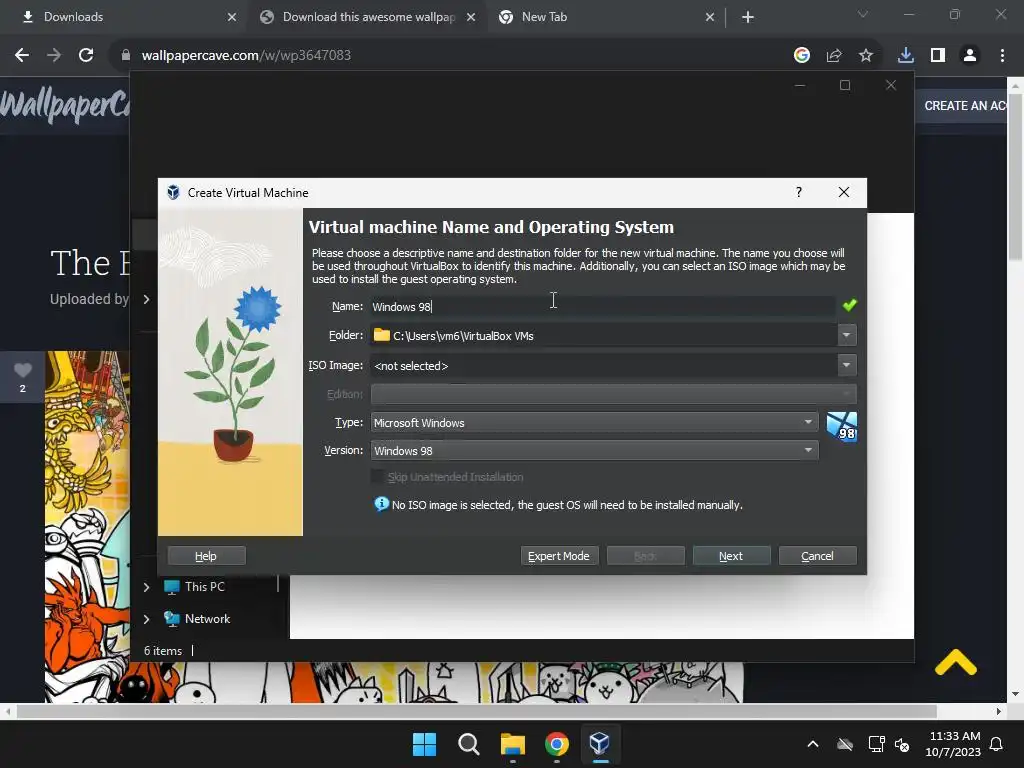The height and width of the screenshot is (768, 1024).
Task: Click the heart like icon on wallpaper
Action: pyautogui.click(x=23, y=370)
